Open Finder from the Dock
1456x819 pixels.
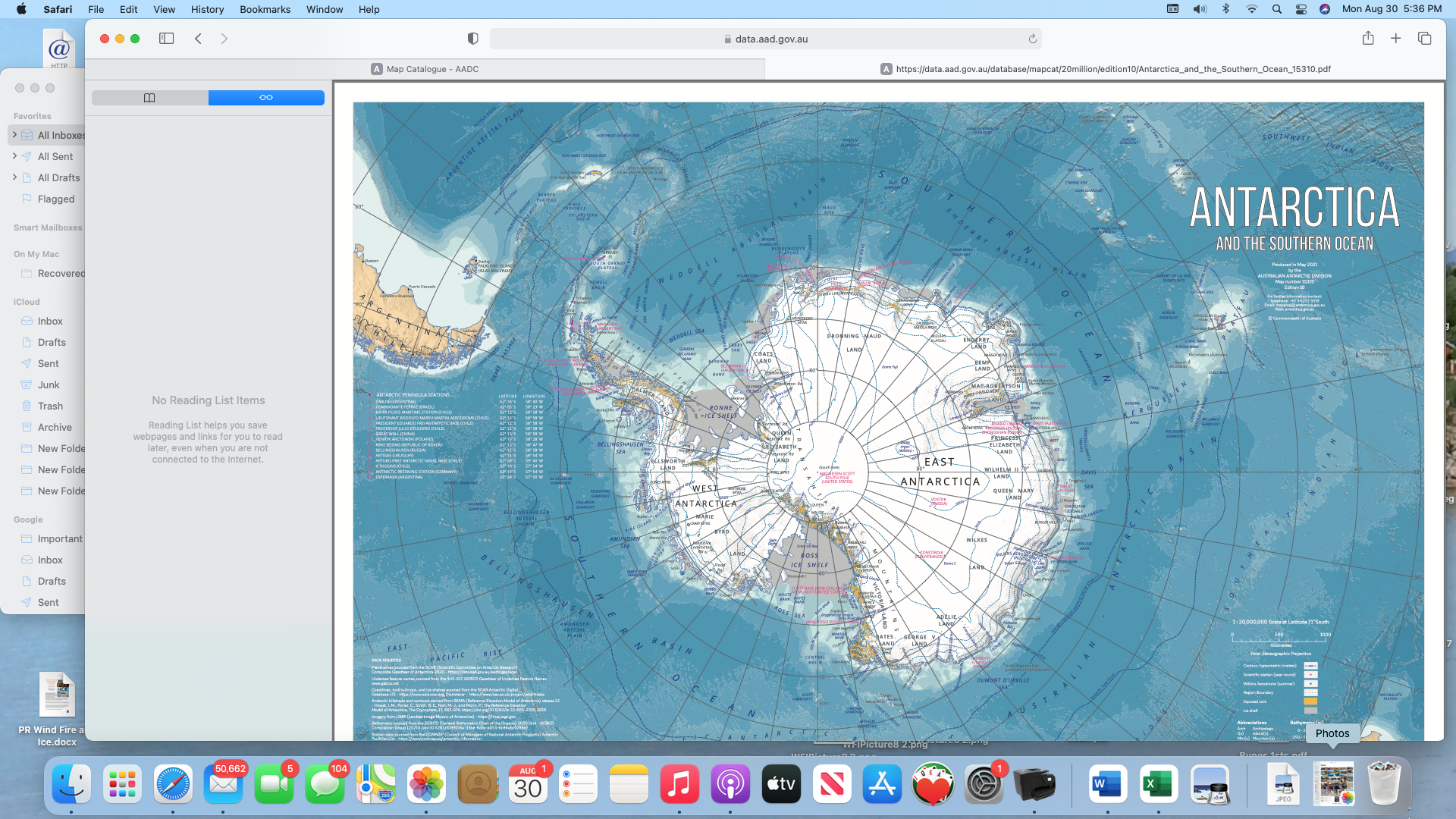71,784
